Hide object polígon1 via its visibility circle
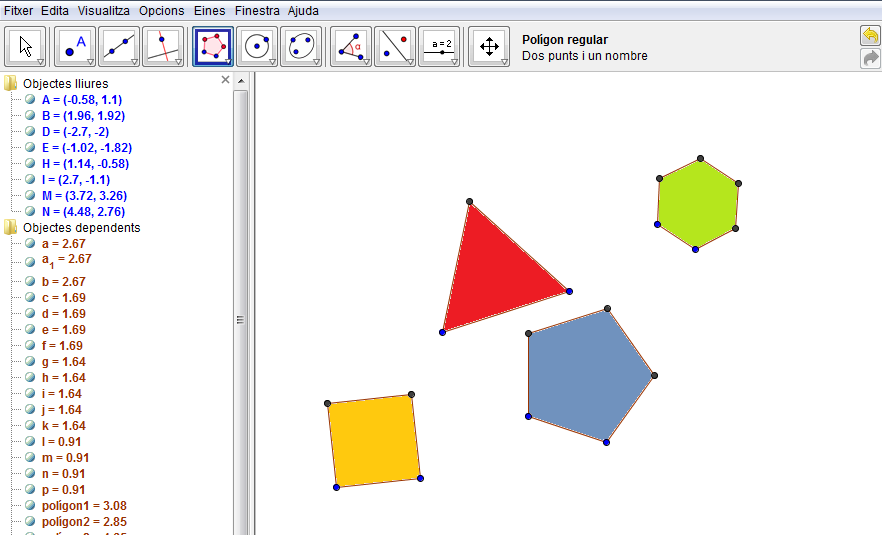Screen dimensions: 882x535 30,506
